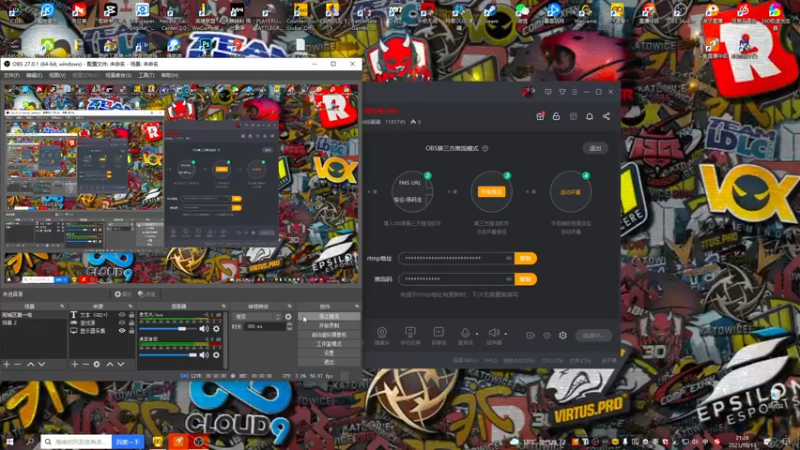
Task: Remove the selected source with the minus icon
Action: click(85, 364)
